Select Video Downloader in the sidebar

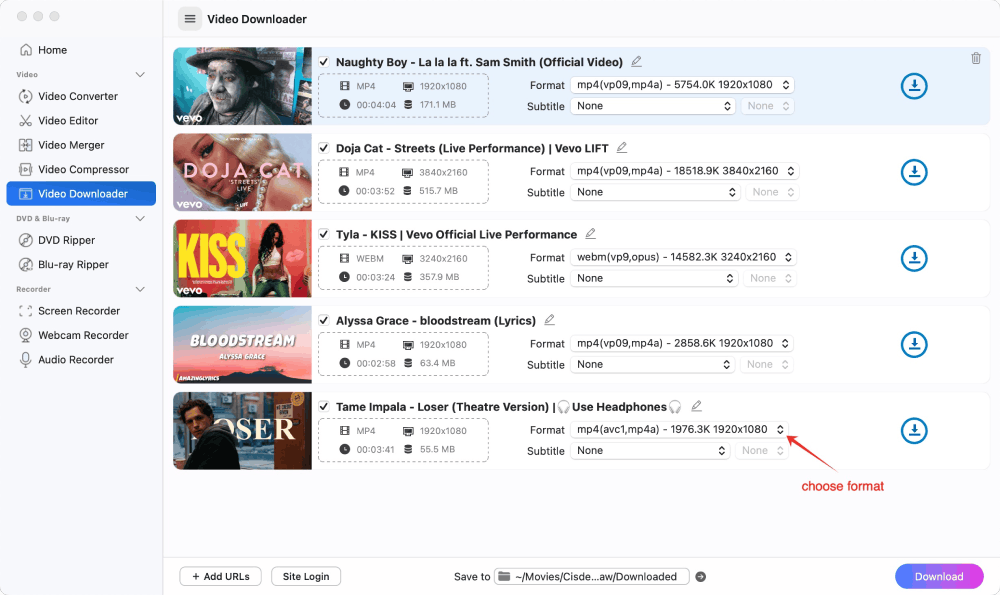pos(81,193)
